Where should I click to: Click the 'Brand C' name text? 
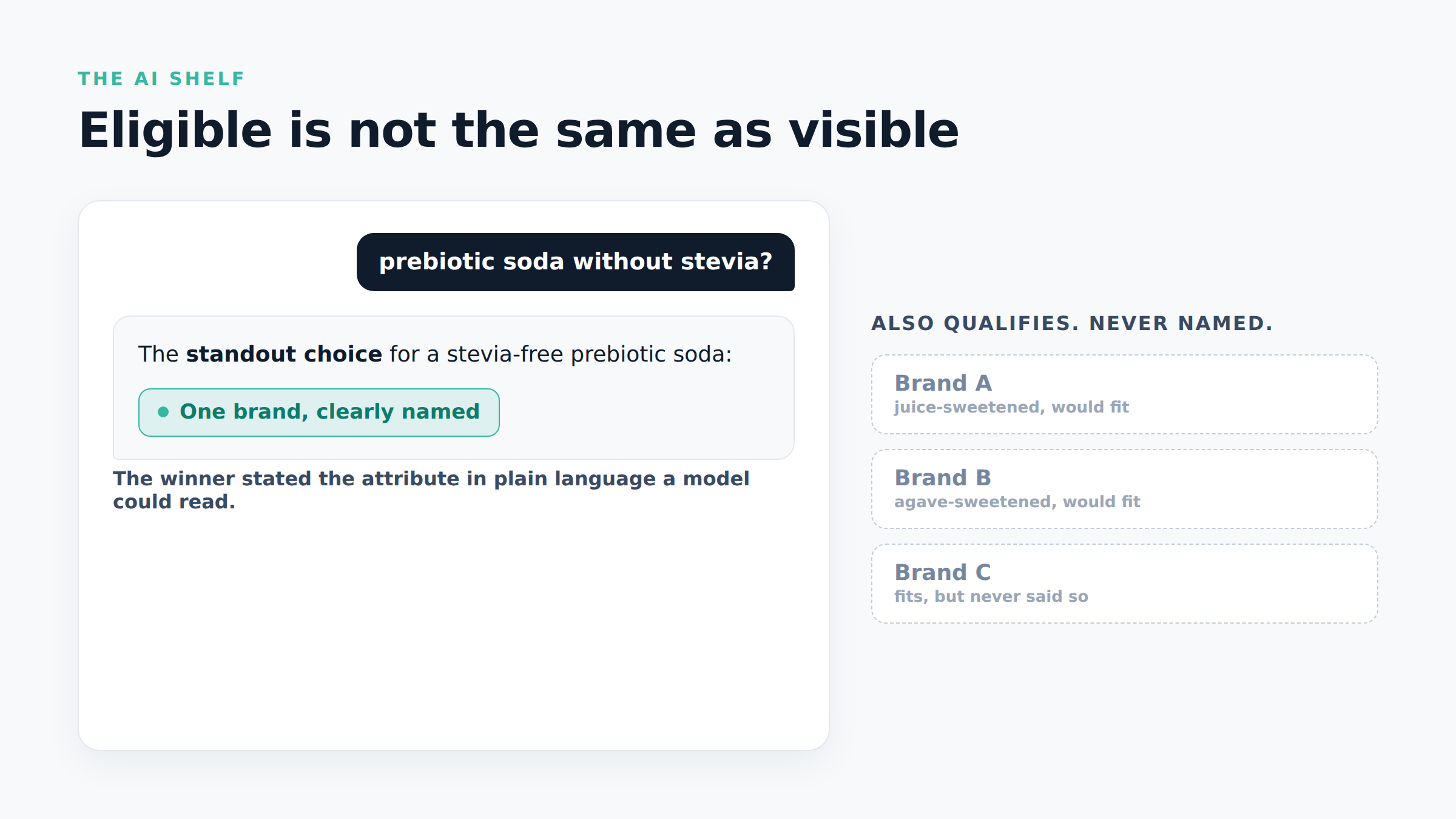[x=943, y=573]
